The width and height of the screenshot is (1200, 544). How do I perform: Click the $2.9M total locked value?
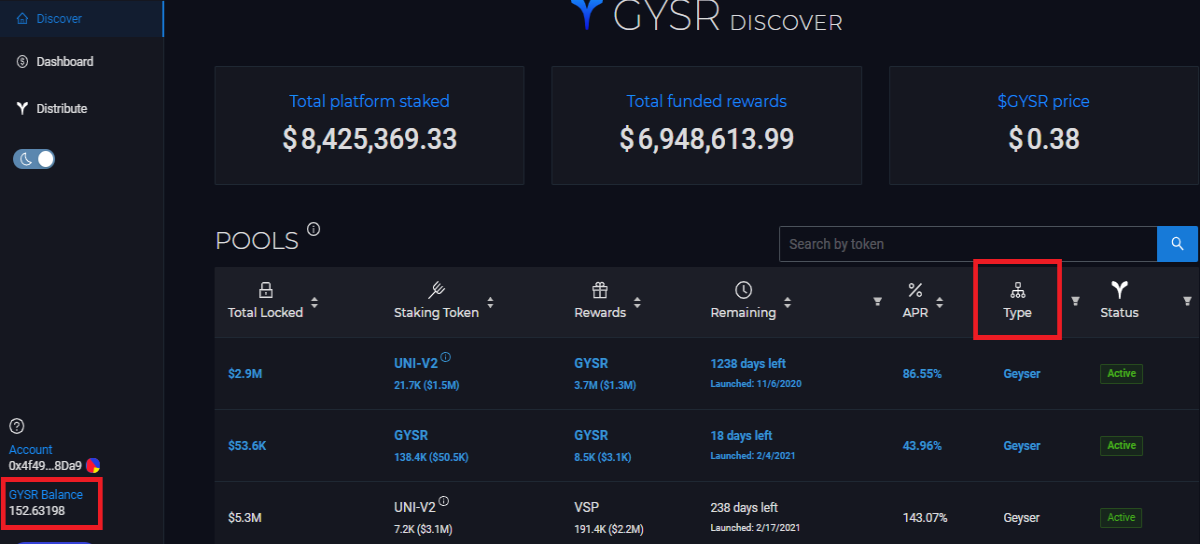(x=243, y=373)
